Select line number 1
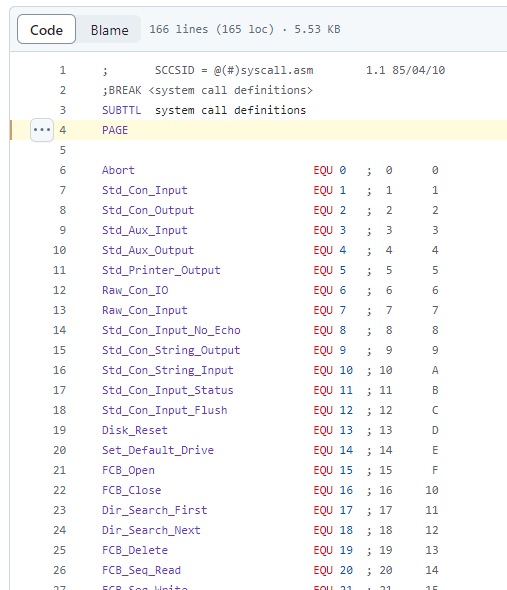This screenshot has height=590, width=507. (62, 70)
